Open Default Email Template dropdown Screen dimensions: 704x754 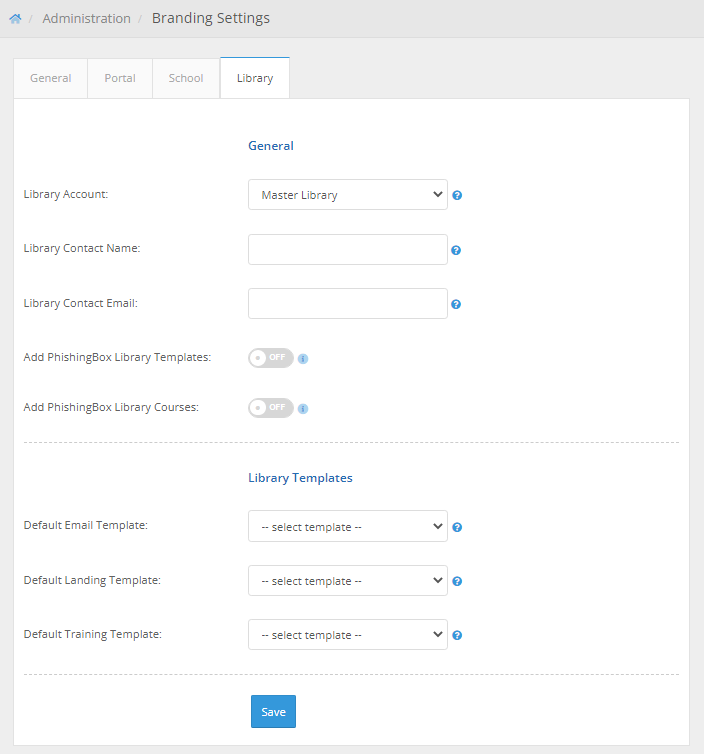pos(347,526)
